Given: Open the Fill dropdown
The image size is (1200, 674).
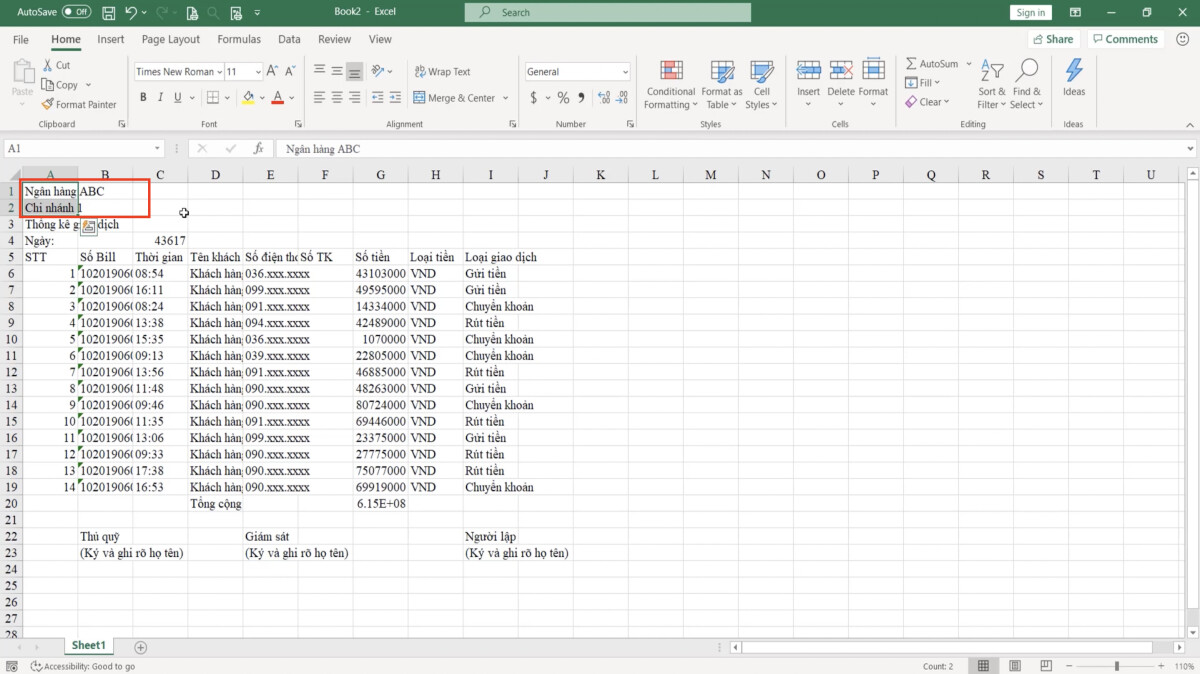Looking at the screenshot, I should click(923, 83).
